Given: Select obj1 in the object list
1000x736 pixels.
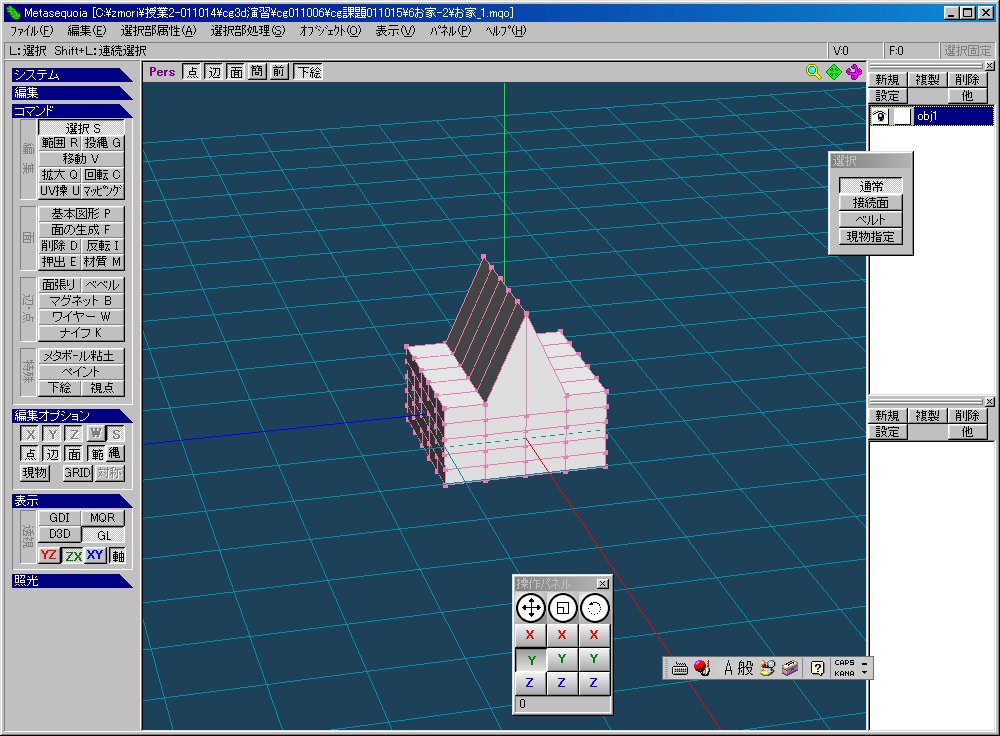Looking at the screenshot, I should 953,116.
